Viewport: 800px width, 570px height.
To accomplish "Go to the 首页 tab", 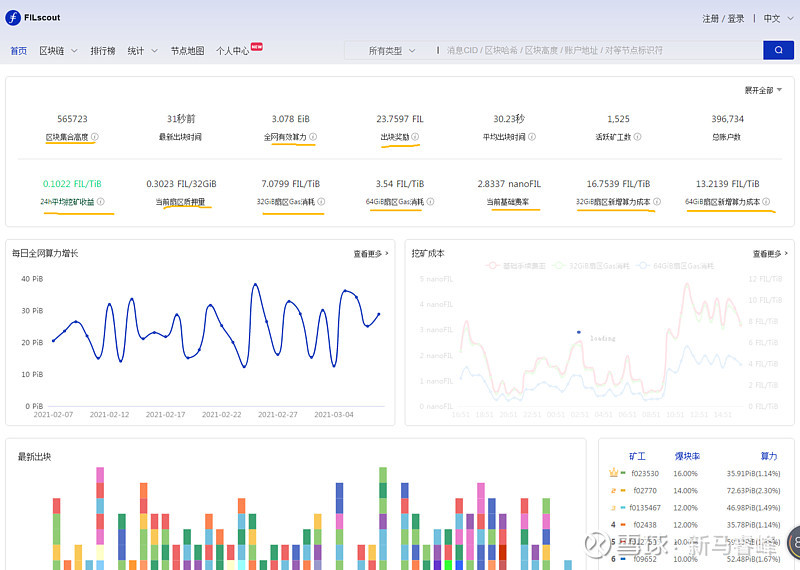I will 18,51.
